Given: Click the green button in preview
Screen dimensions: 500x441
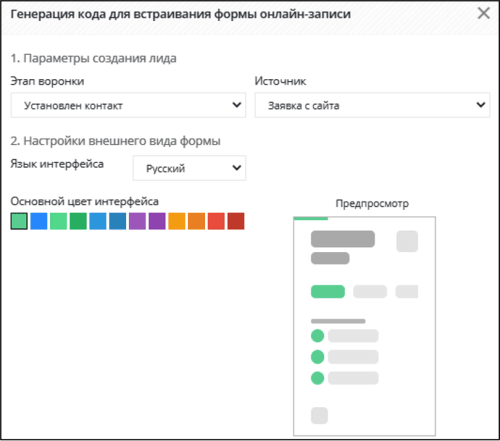Looking at the screenshot, I should tap(328, 292).
